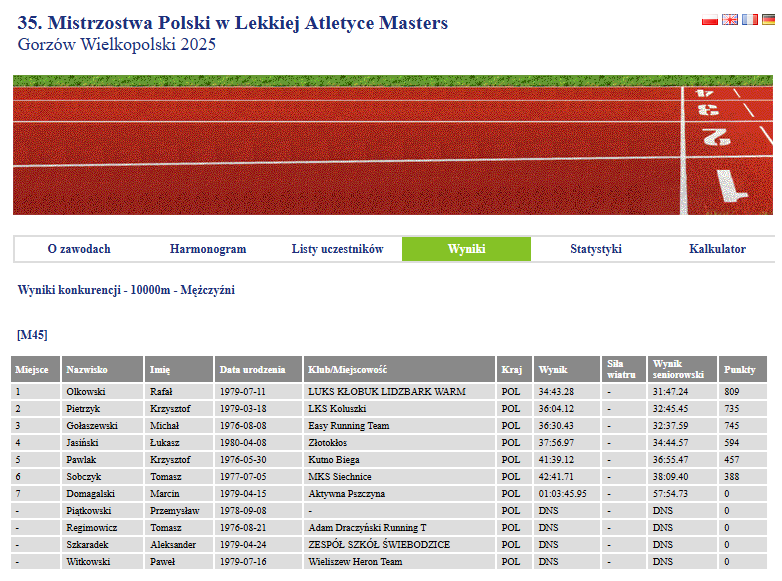Open Listy uczestników tab
Image resolution: width=782 pixels, height=581 pixels.
click(x=337, y=249)
